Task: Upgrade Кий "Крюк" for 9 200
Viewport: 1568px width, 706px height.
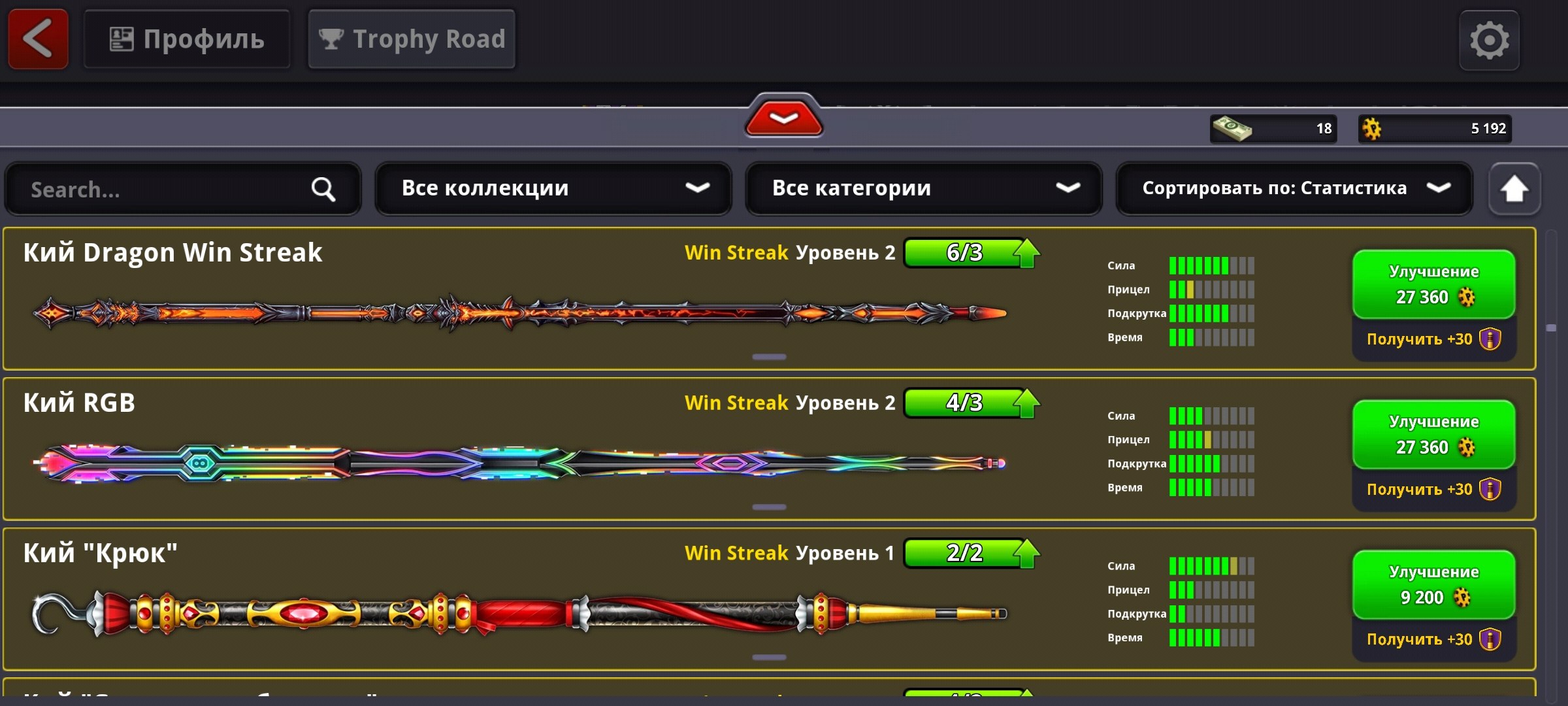Action: [1433, 585]
